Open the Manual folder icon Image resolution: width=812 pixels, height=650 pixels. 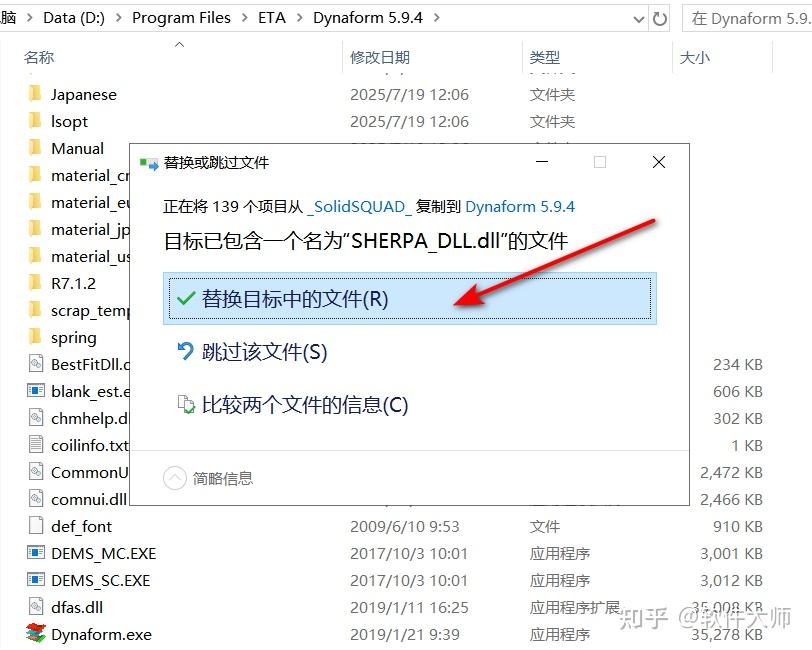tap(35, 147)
